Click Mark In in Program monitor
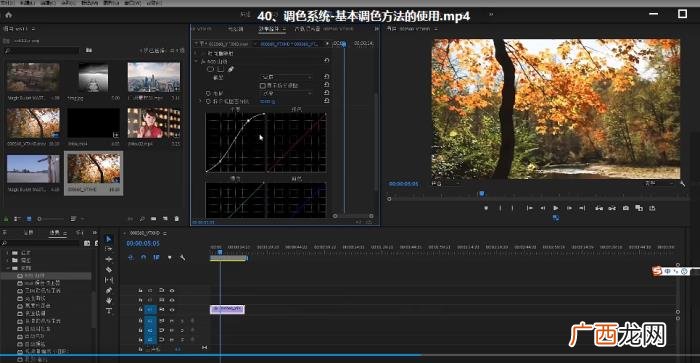 [500, 208]
